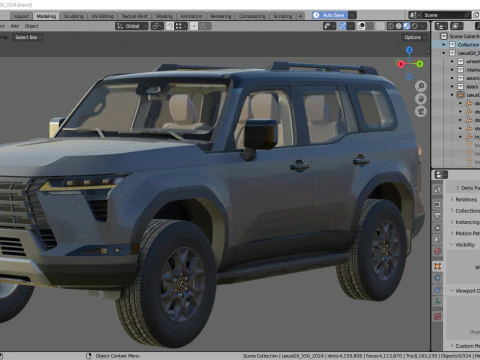The image size is (480, 360).
Task: Open the Object menu in viewport header
Action: click(32, 26)
